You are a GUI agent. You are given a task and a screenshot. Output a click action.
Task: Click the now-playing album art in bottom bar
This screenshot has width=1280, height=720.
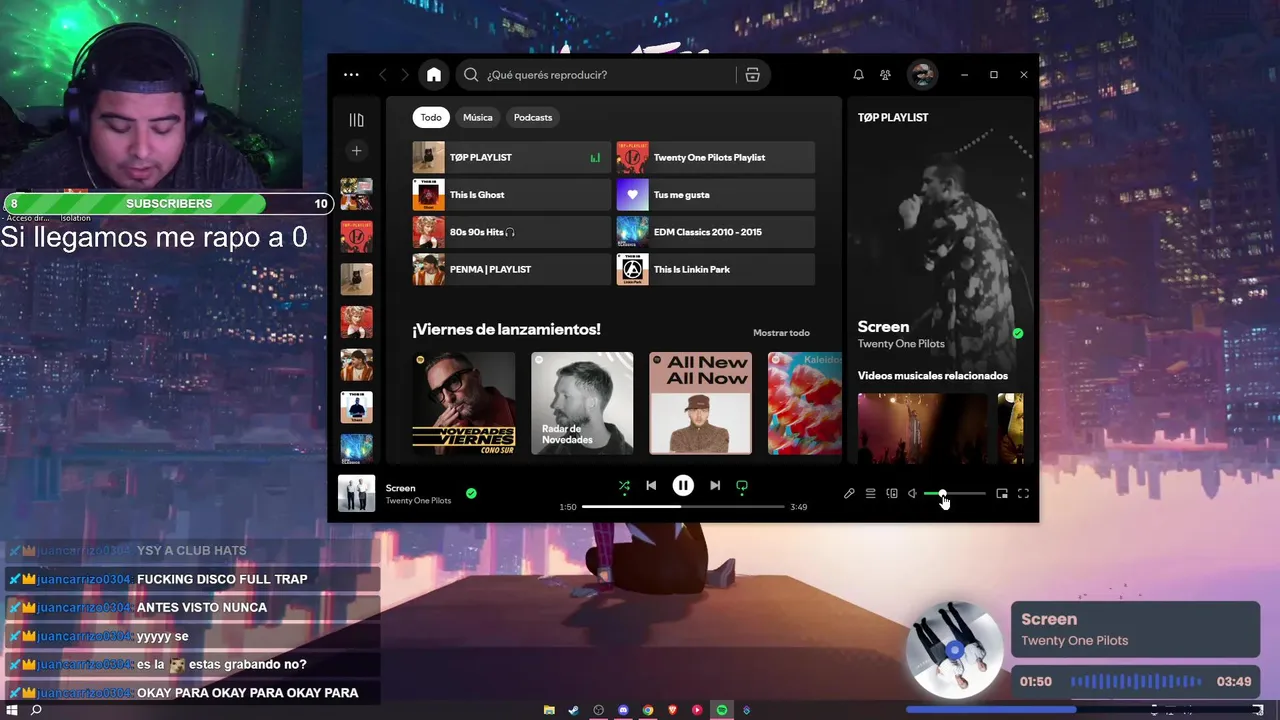tap(356, 493)
